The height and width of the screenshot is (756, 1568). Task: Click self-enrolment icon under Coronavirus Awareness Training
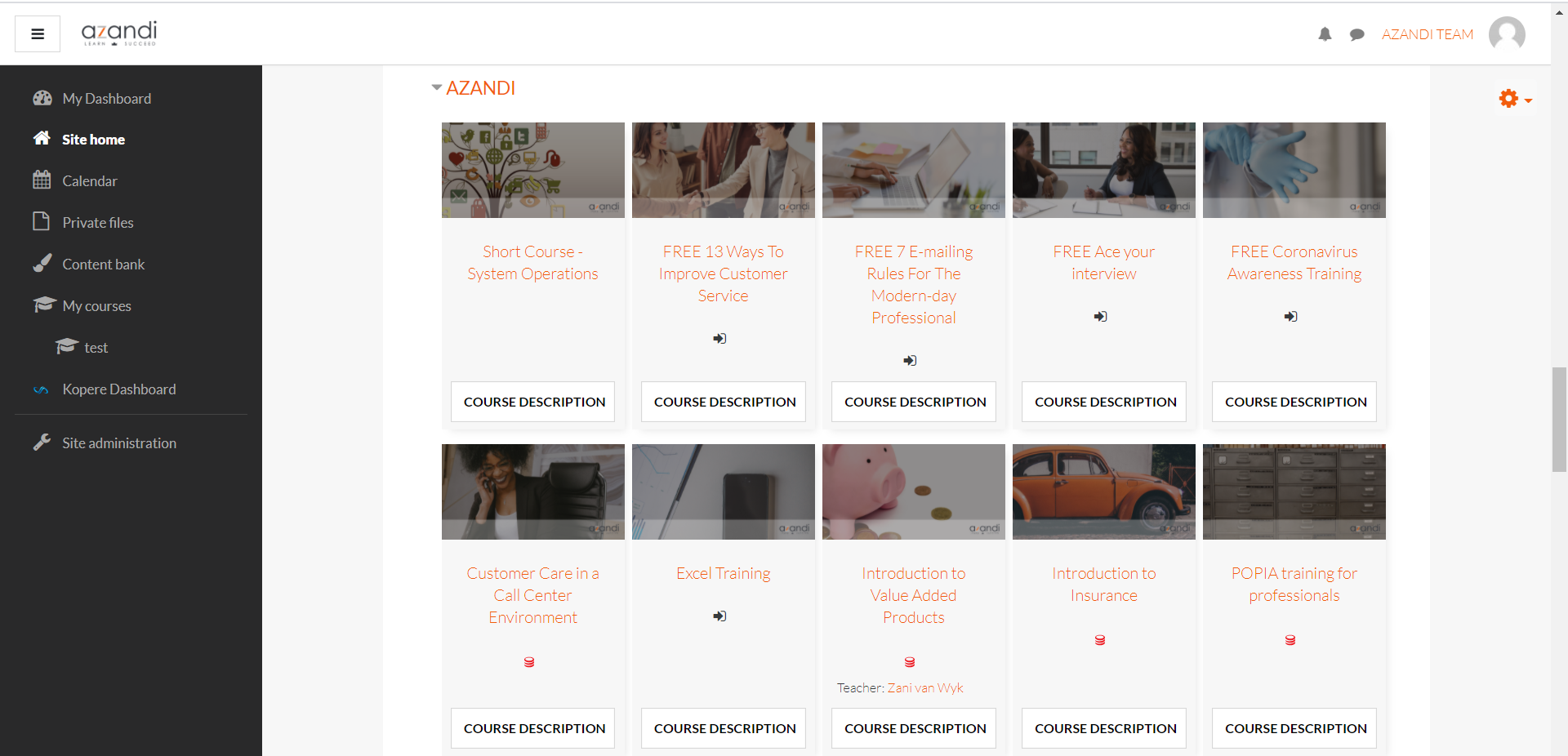click(1290, 317)
